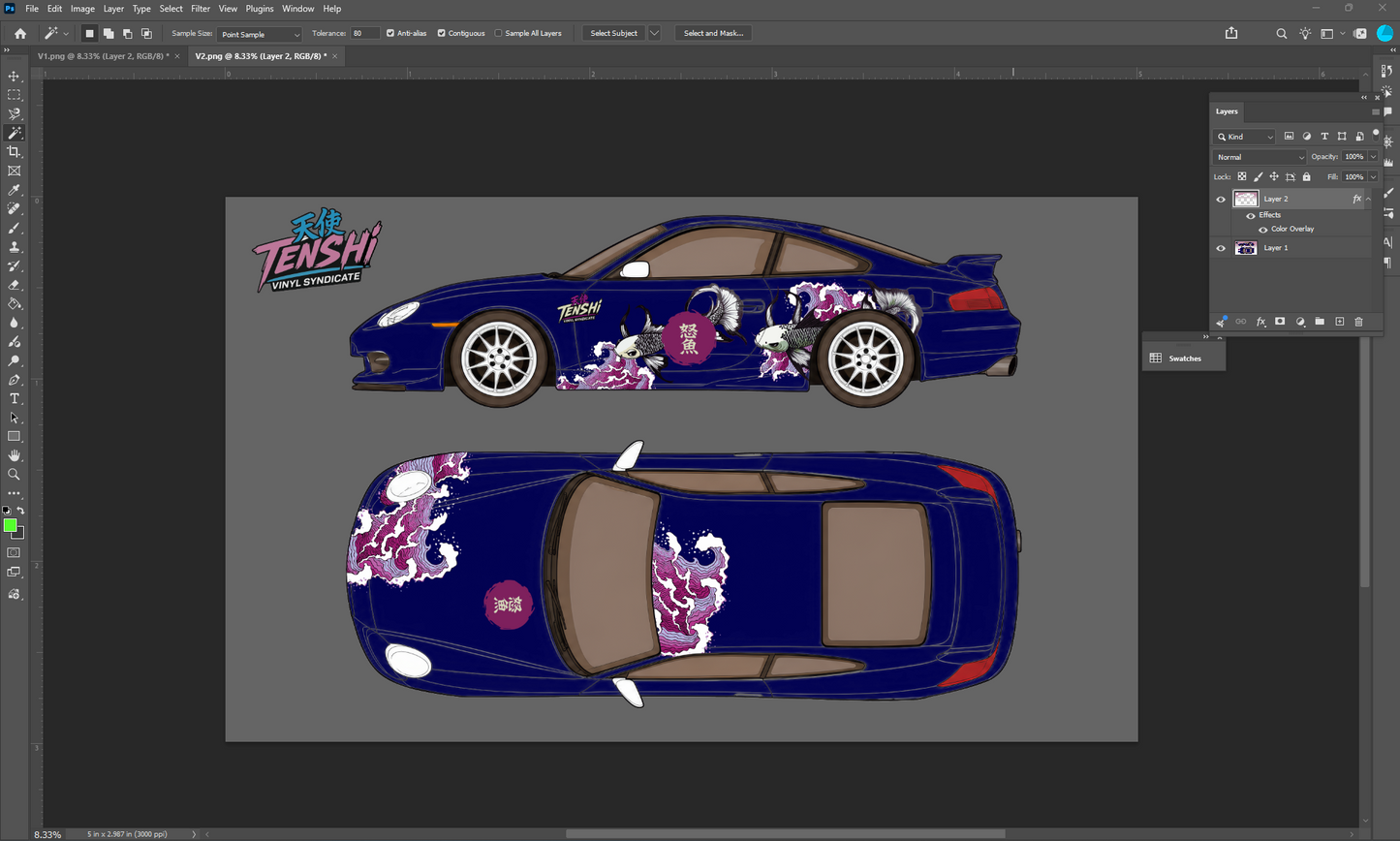This screenshot has height=841, width=1400.
Task: Create a new group folder icon
Action: click(x=1320, y=322)
